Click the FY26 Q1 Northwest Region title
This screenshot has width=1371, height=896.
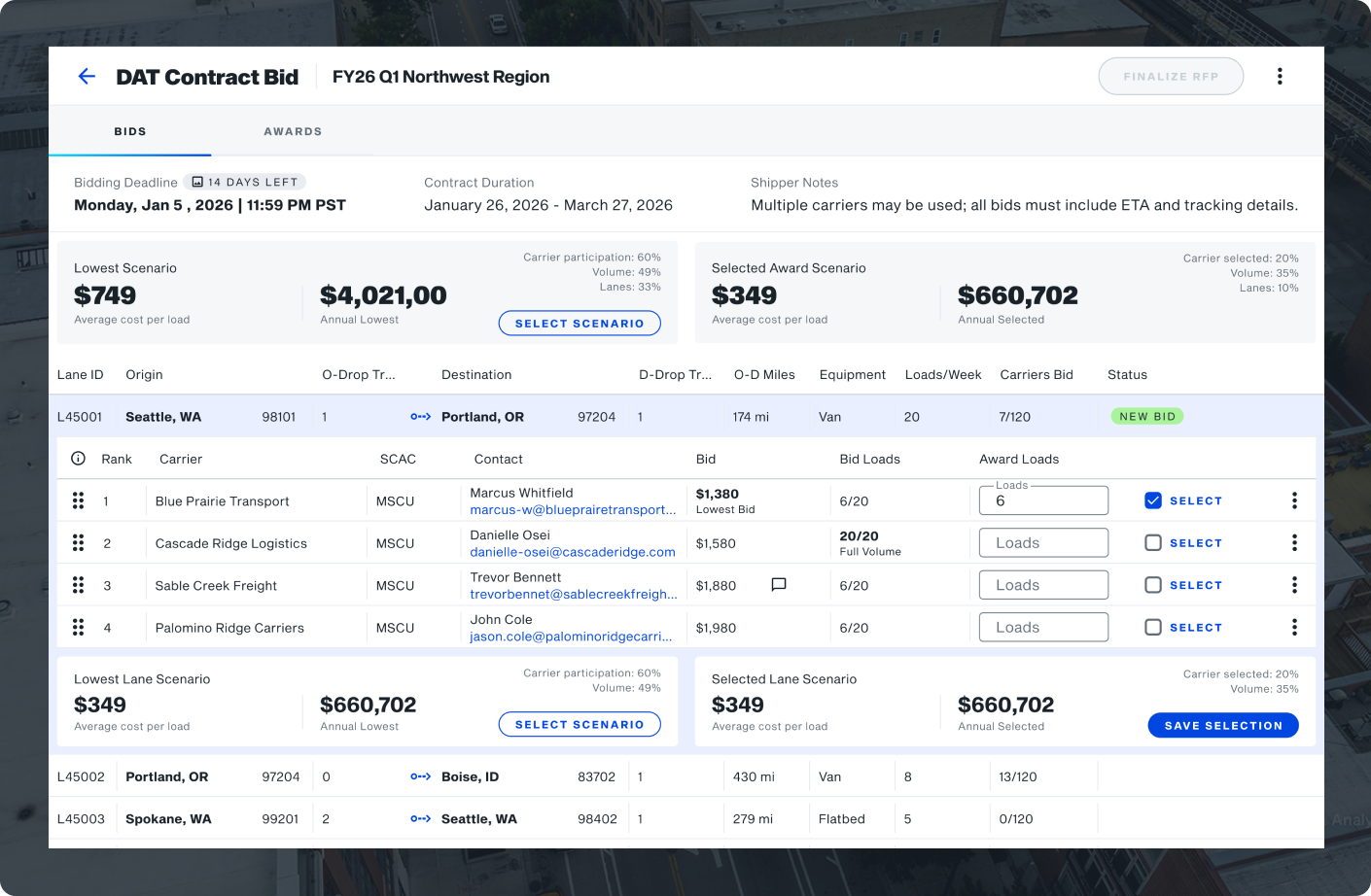(x=440, y=77)
